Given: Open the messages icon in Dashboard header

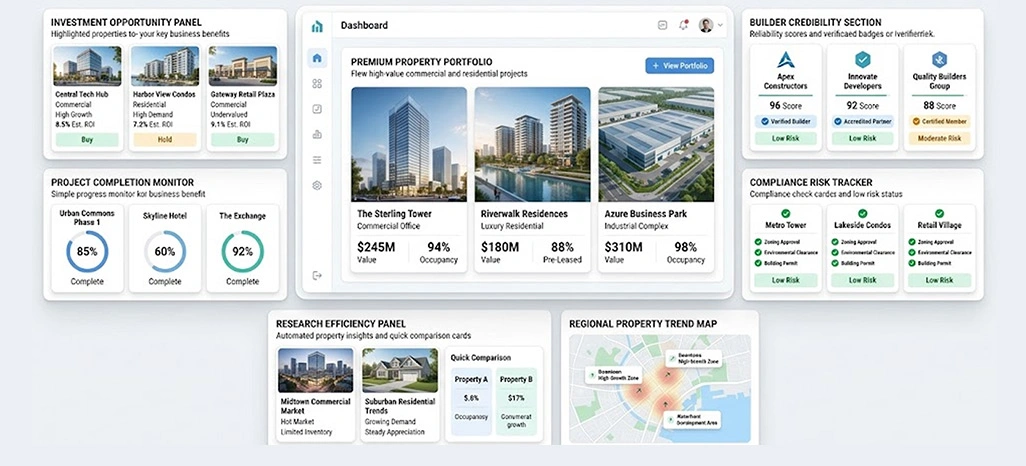Looking at the screenshot, I should click(x=662, y=26).
